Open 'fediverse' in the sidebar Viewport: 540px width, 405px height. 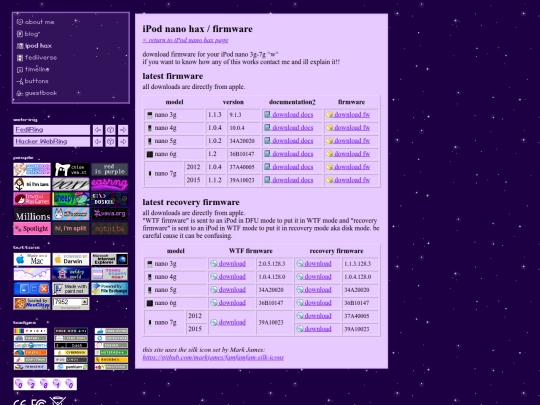point(37,58)
